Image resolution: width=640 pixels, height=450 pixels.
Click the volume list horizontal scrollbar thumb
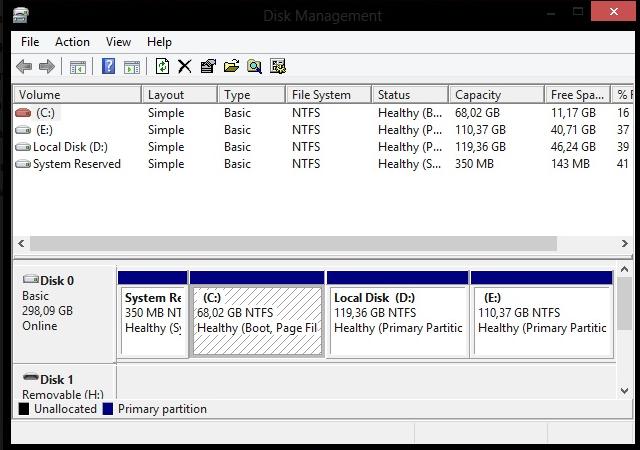293,244
